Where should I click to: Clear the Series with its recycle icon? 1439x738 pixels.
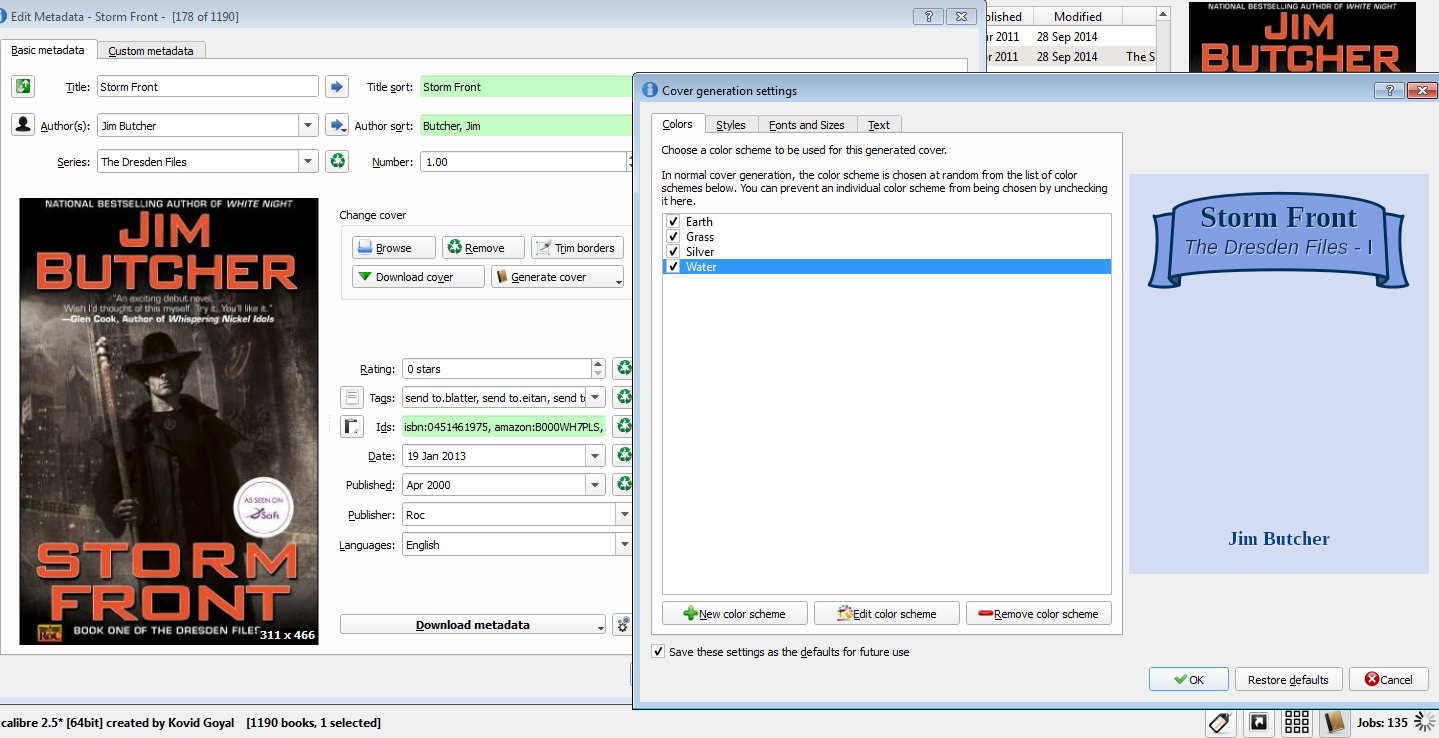click(337, 161)
